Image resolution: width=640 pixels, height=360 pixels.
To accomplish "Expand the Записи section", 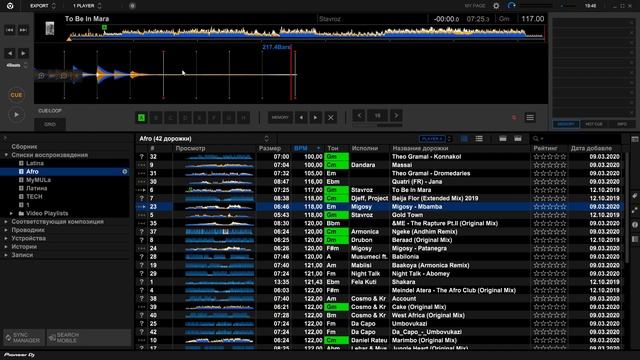I will click(6, 255).
